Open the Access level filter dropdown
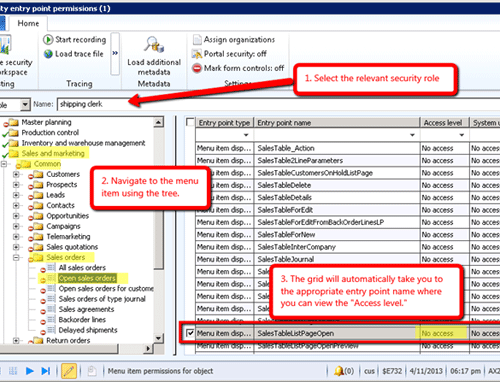Viewport: 500px width, 382px height. pyautogui.click(x=462, y=135)
